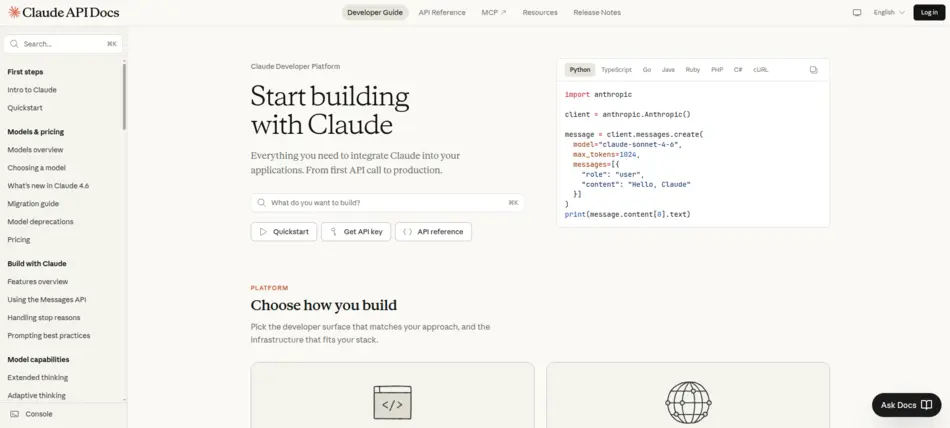Open What's new in Claude 4.6
The height and width of the screenshot is (428, 950).
pos(48,186)
